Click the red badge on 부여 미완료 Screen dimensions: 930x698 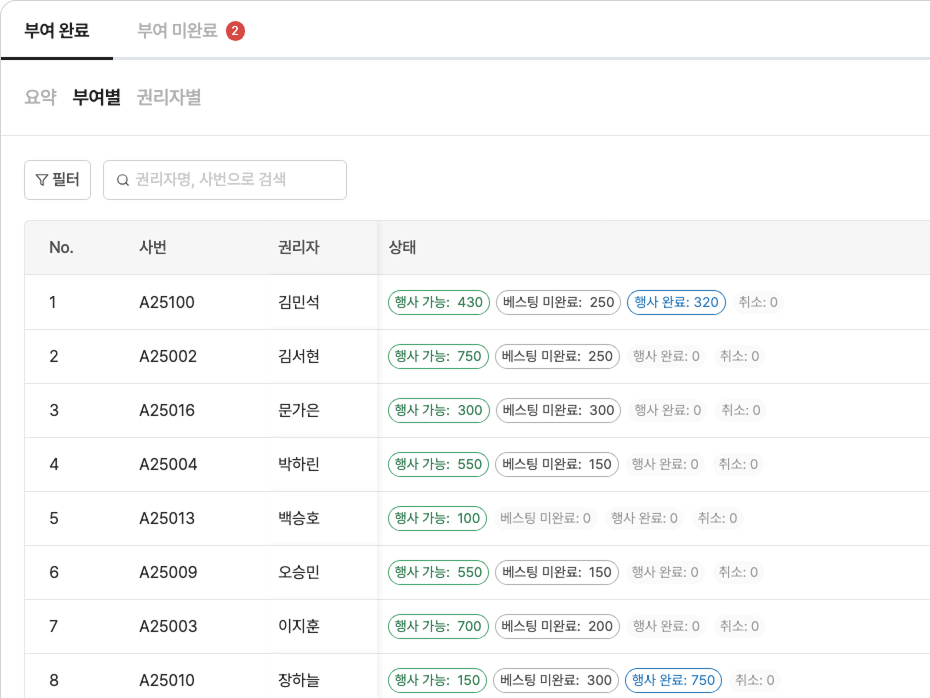pos(235,31)
